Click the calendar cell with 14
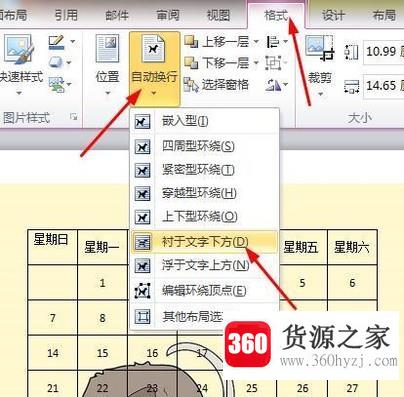The height and width of the screenshot is (397, 404). pyautogui.click(x=52, y=353)
